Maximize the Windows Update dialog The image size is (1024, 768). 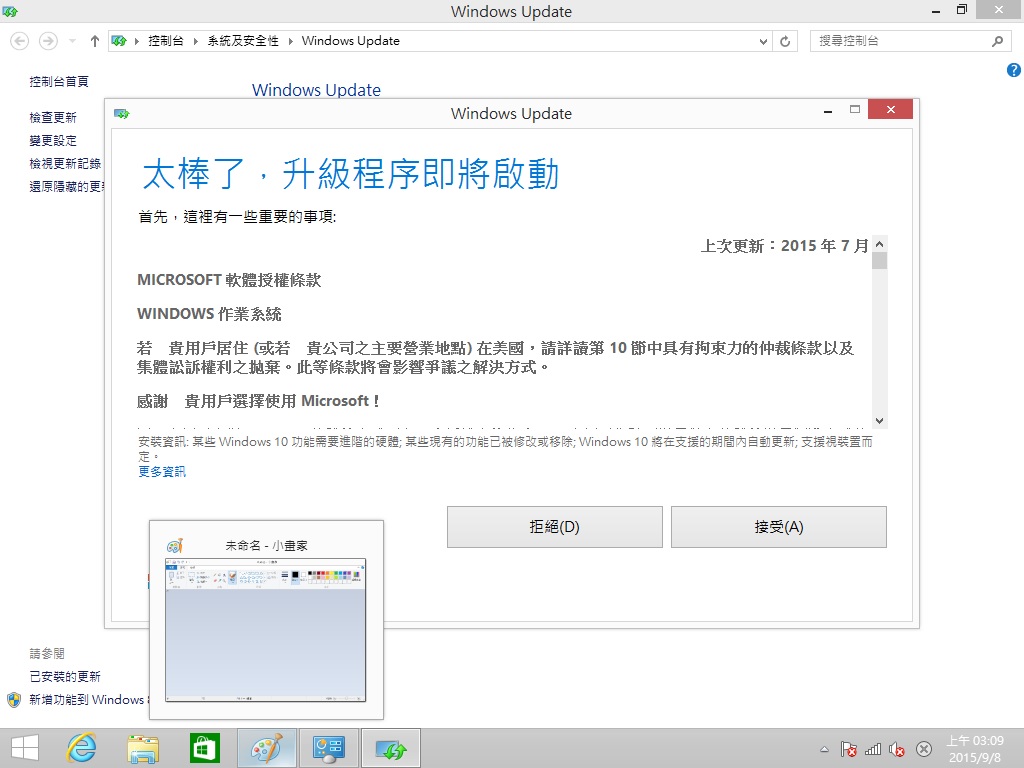855,110
